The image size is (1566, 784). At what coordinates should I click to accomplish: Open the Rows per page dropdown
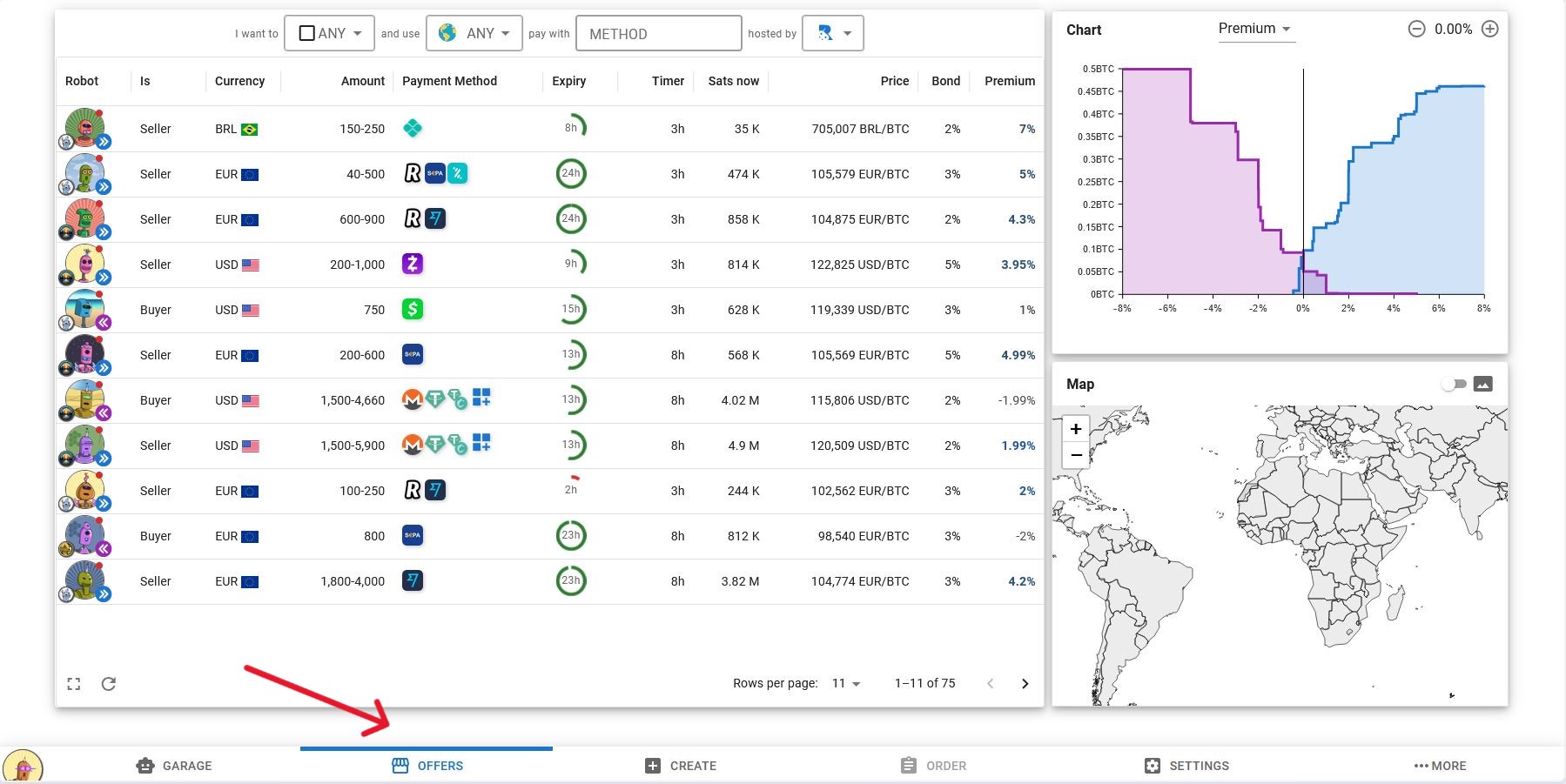coord(844,683)
